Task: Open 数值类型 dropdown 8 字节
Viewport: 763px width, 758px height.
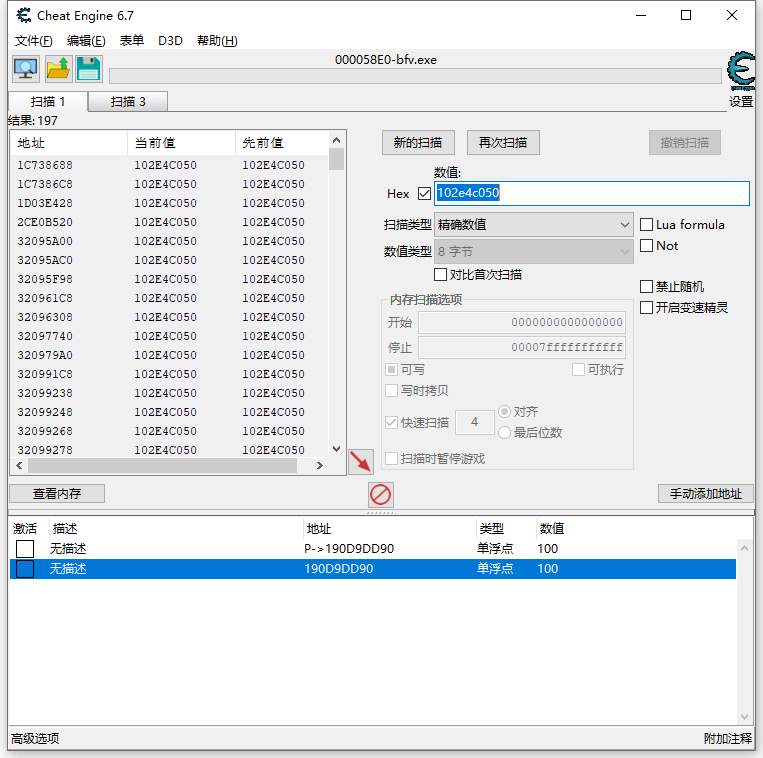Action: tap(533, 252)
